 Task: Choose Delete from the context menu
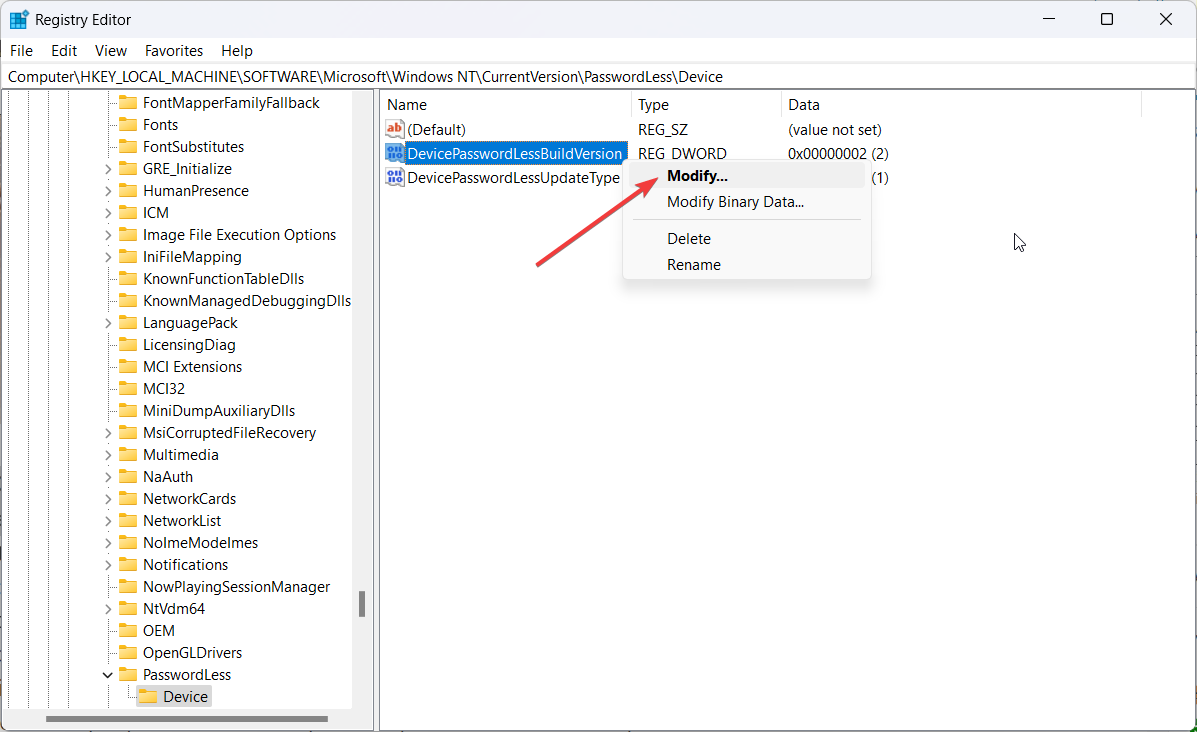pyautogui.click(x=747, y=239)
